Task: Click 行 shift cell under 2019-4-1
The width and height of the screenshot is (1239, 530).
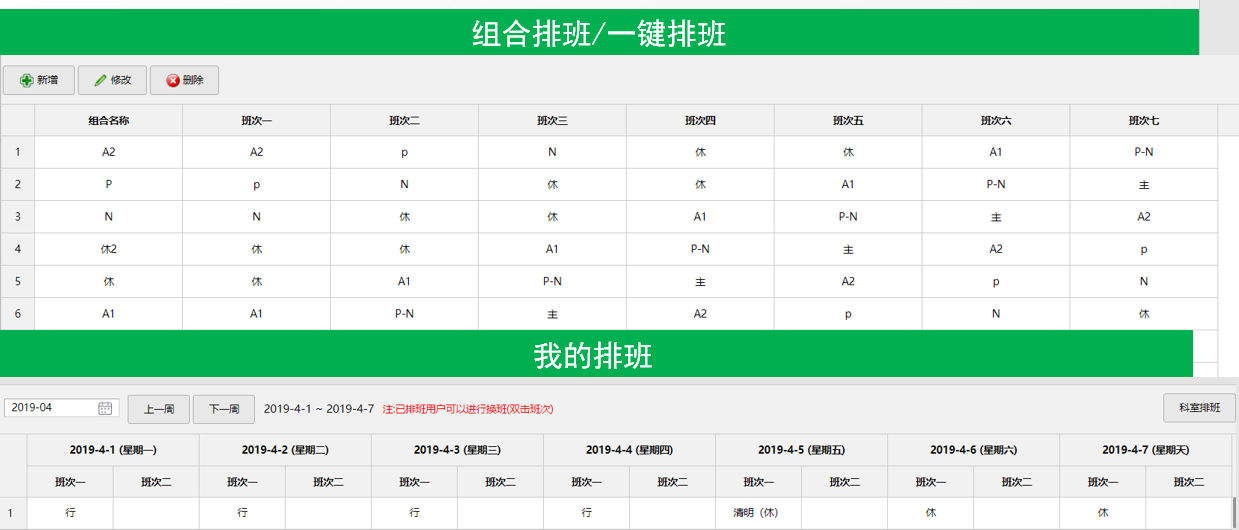Action: click(x=71, y=512)
